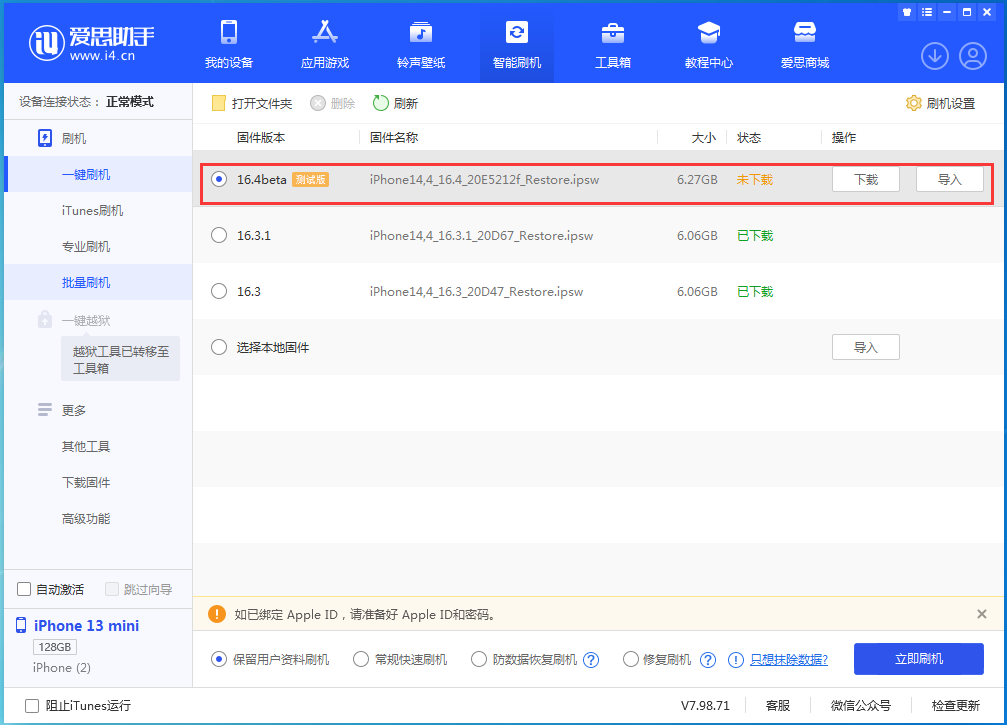The image size is (1007, 725).
Task: Click orange warning icon in notice bar
Action: pos(217,614)
